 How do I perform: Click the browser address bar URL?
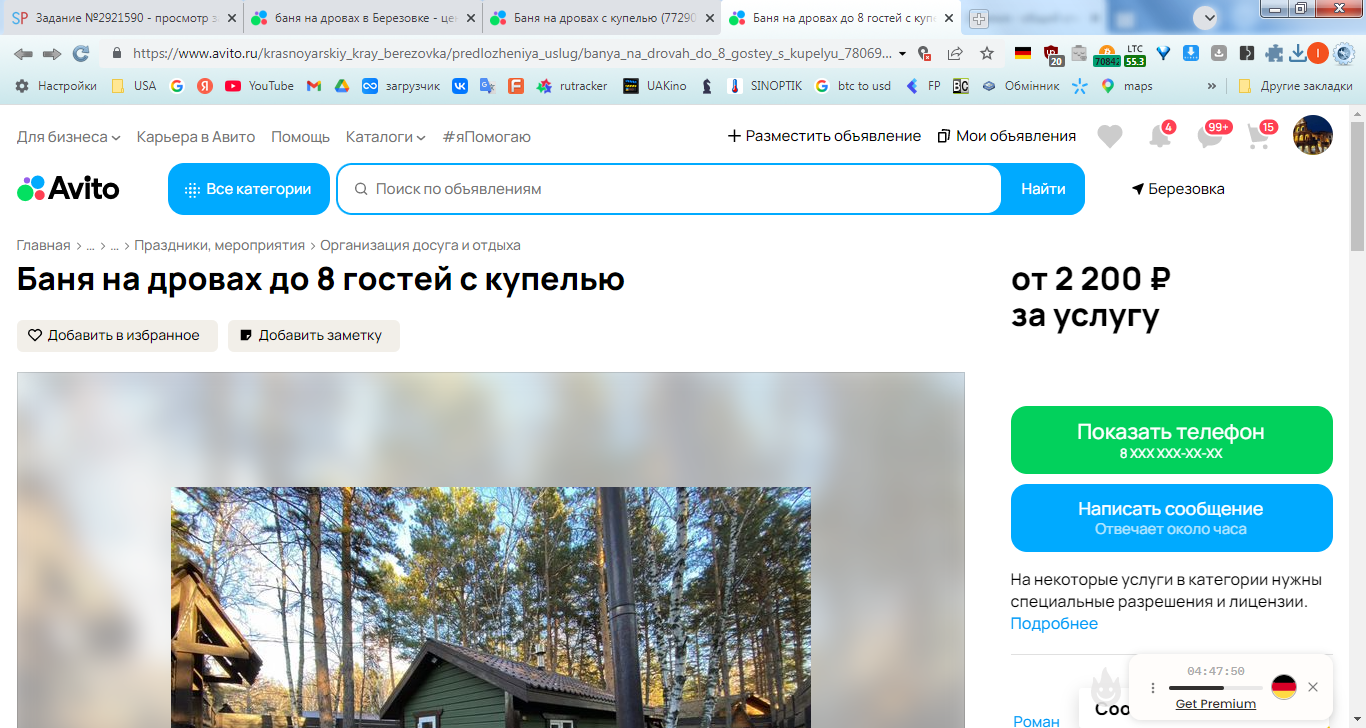click(x=511, y=54)
